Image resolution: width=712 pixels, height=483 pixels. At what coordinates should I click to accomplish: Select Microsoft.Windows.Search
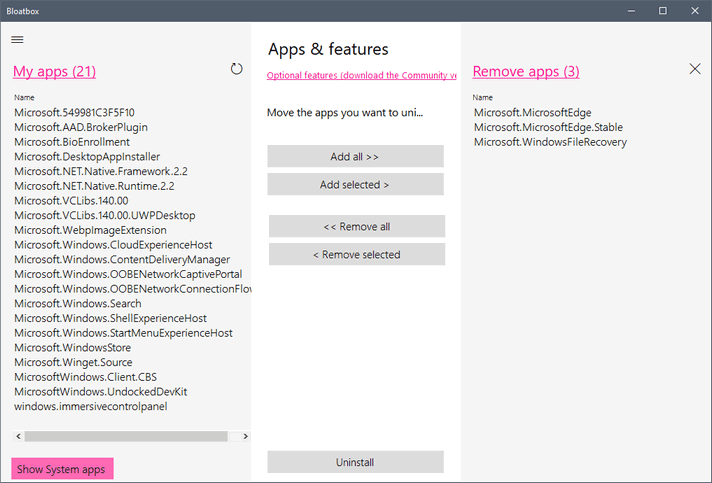click(78, 304)
